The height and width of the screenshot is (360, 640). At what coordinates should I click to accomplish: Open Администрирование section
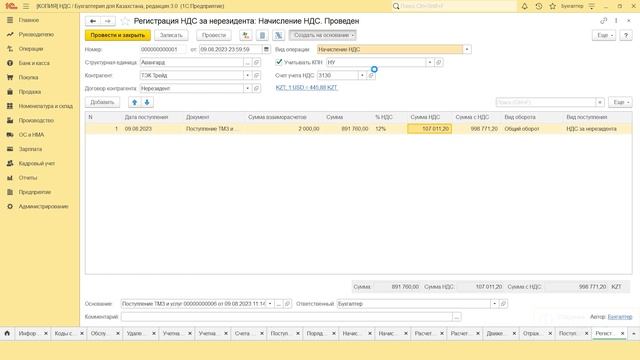(x=43, y=207)
